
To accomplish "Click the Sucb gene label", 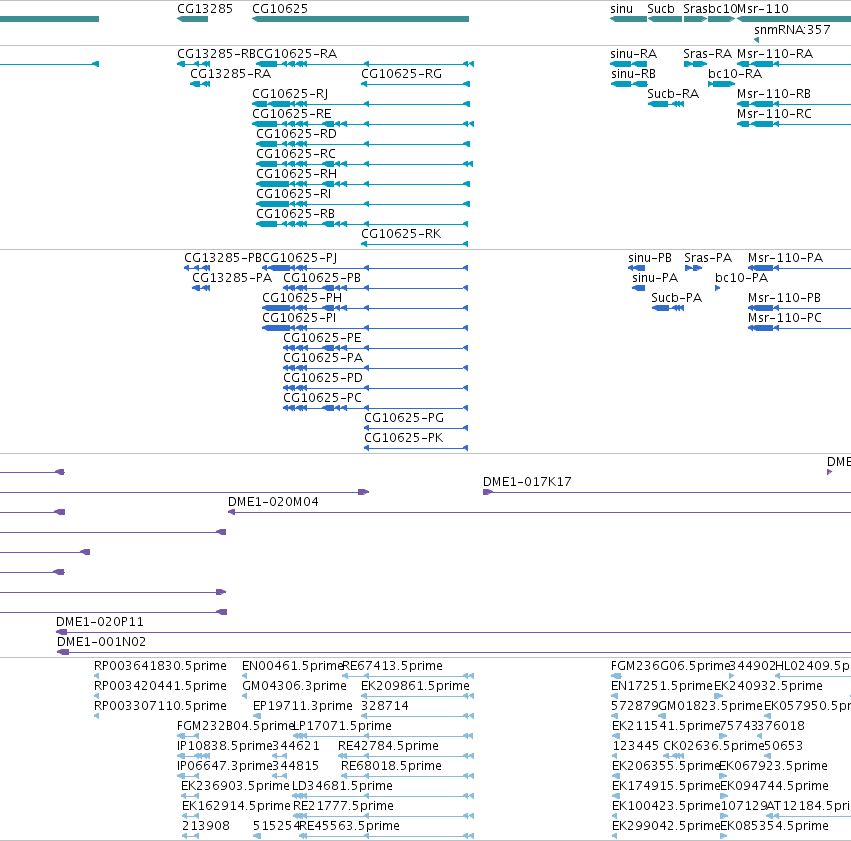I will 661,9.
